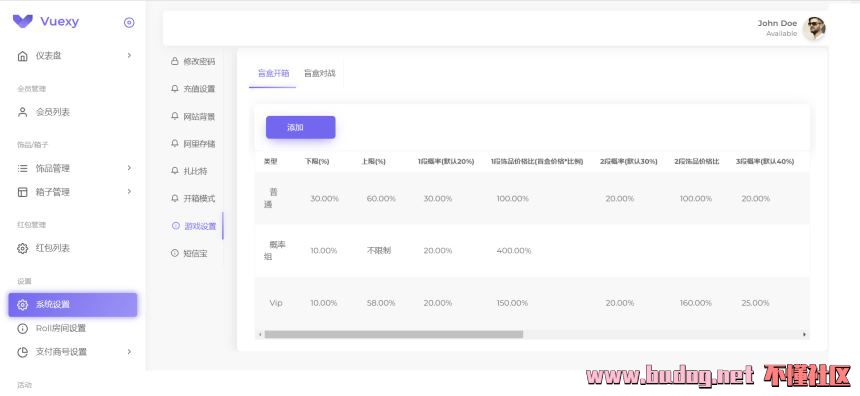Viewport: 860px width, 396px height.
Task: Click the 短信宝 info icon
Action: [174, 253]
